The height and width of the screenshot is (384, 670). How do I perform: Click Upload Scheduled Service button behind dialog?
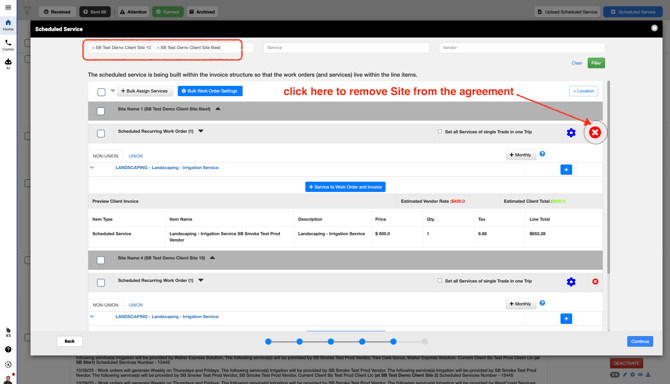pyautogui.click(x=567, y=12)
